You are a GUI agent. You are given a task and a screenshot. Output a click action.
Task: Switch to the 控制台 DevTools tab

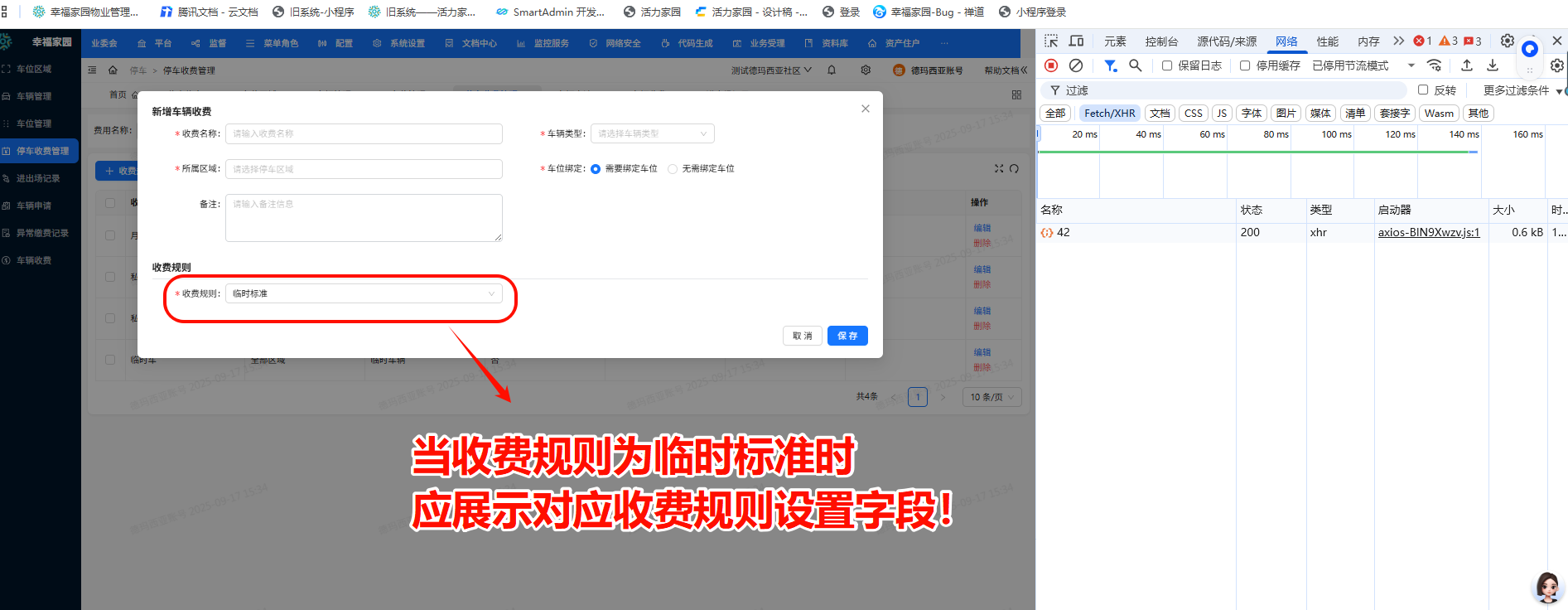1161,41
